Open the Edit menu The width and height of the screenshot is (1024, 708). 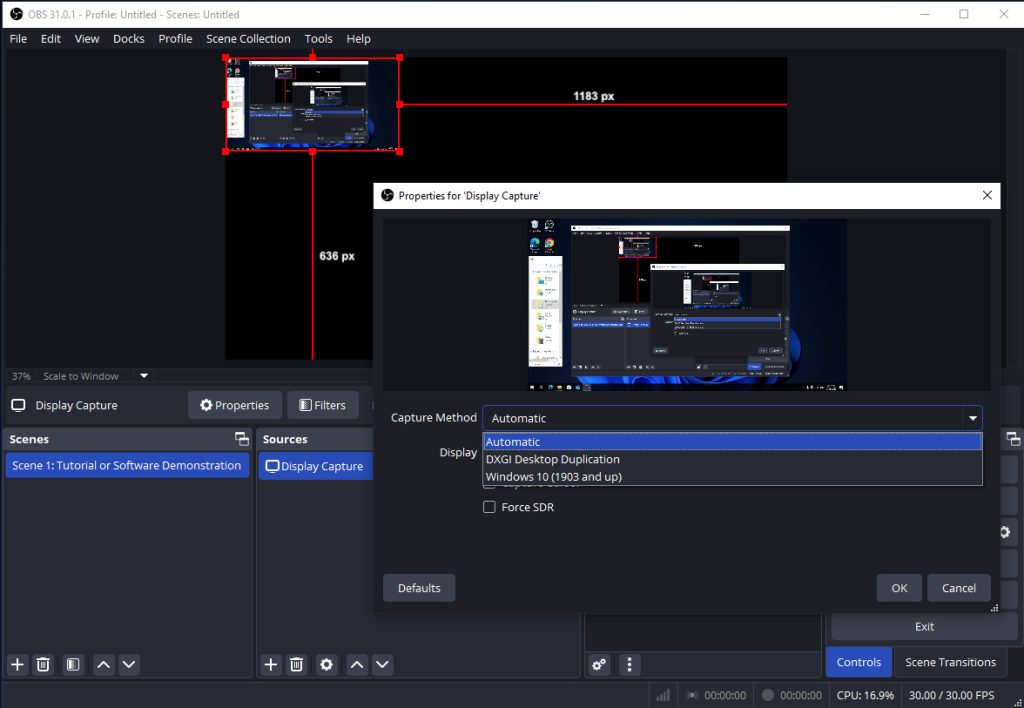tap(50, 39)
